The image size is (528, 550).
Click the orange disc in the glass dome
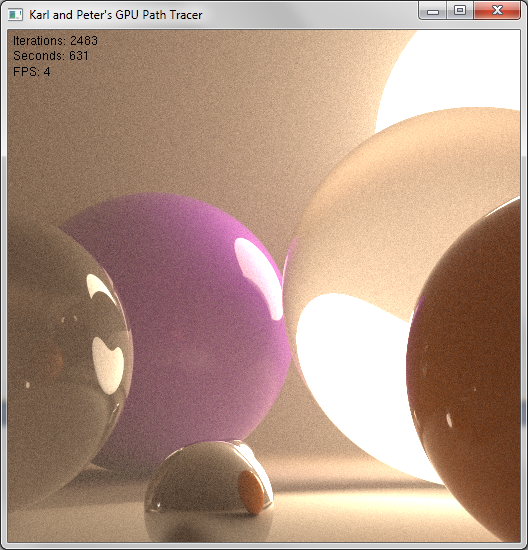click(251, 492)
